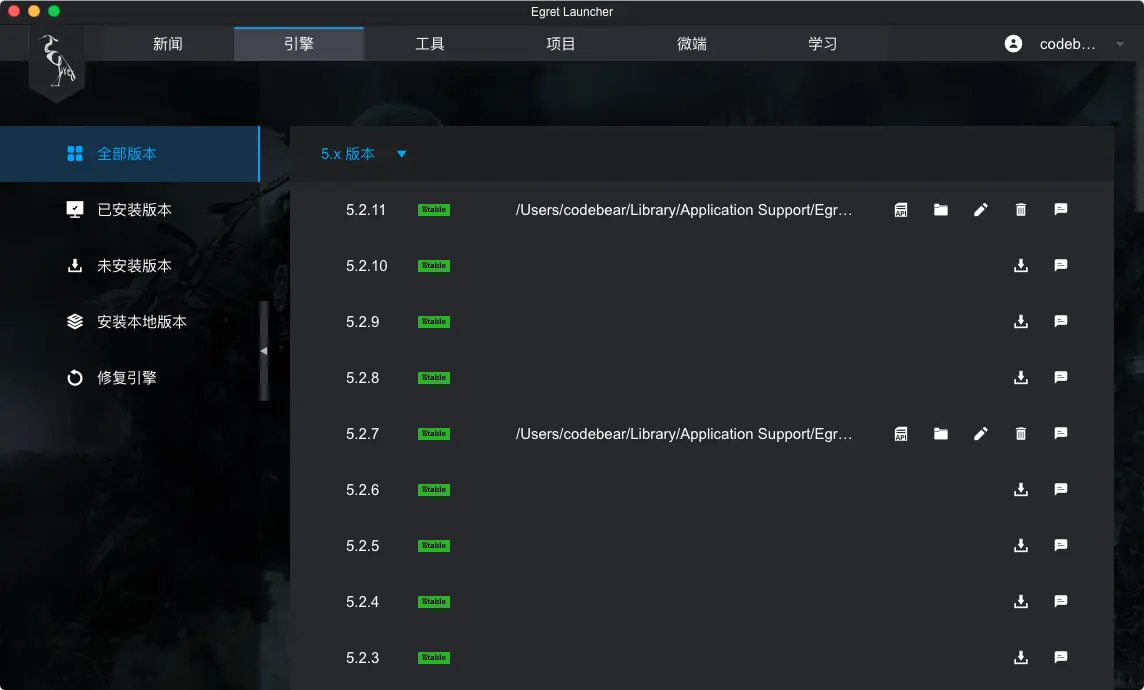This screenshot has height=690, width=1144.
Task: Click the Egret Launcher window title
Action: point(572,12)
